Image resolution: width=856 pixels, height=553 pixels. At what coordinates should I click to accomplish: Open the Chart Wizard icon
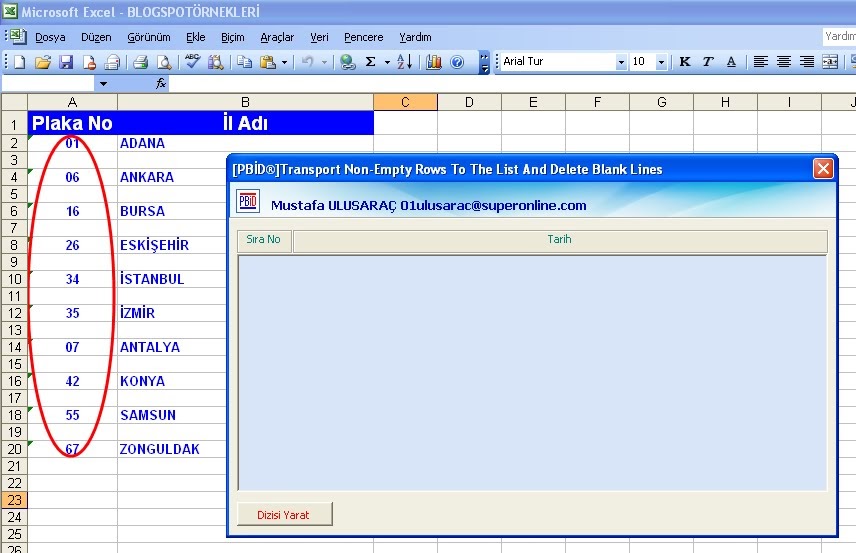(433, 62)
